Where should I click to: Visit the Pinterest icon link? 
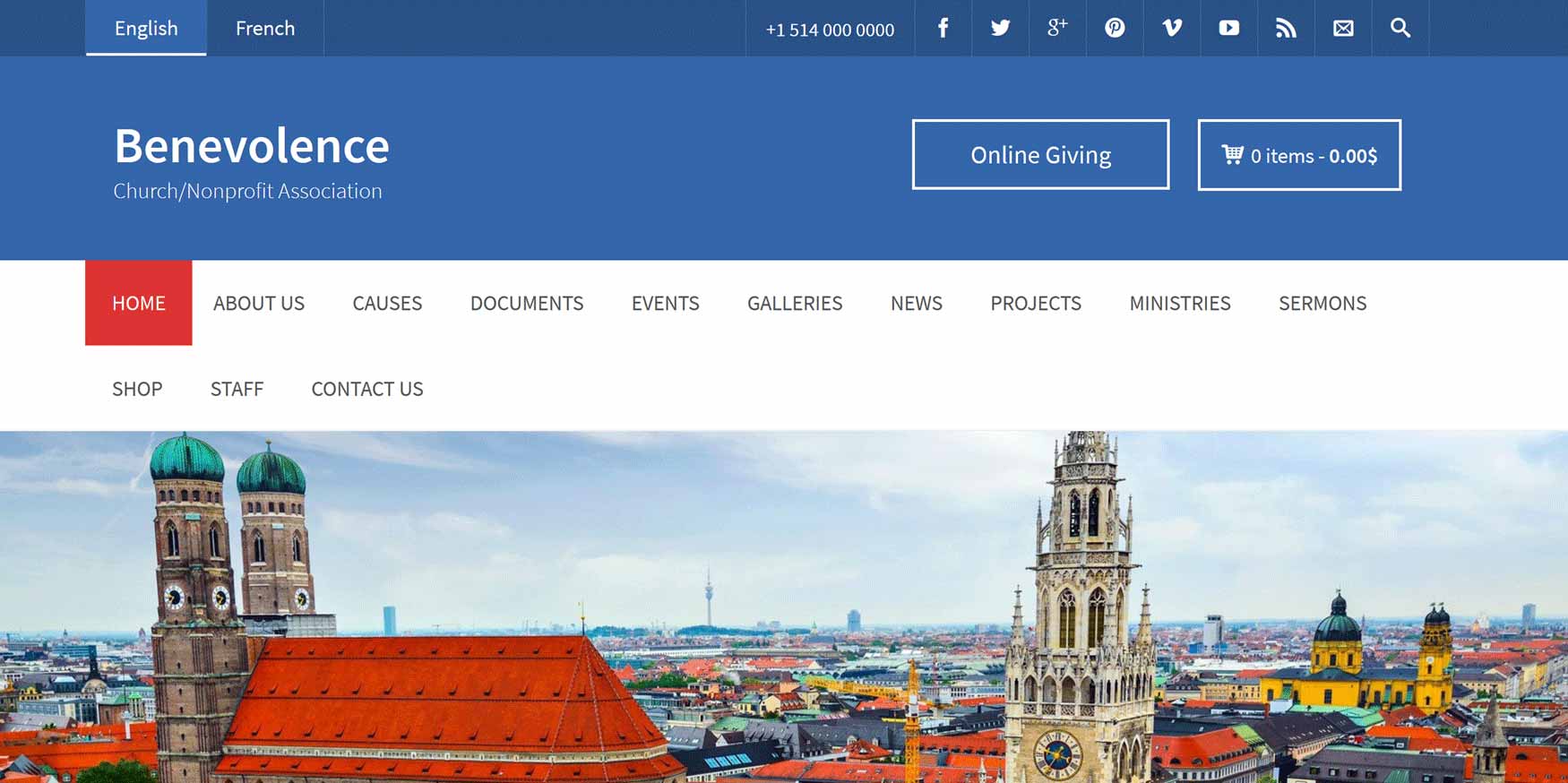[x=1115, y=28]
